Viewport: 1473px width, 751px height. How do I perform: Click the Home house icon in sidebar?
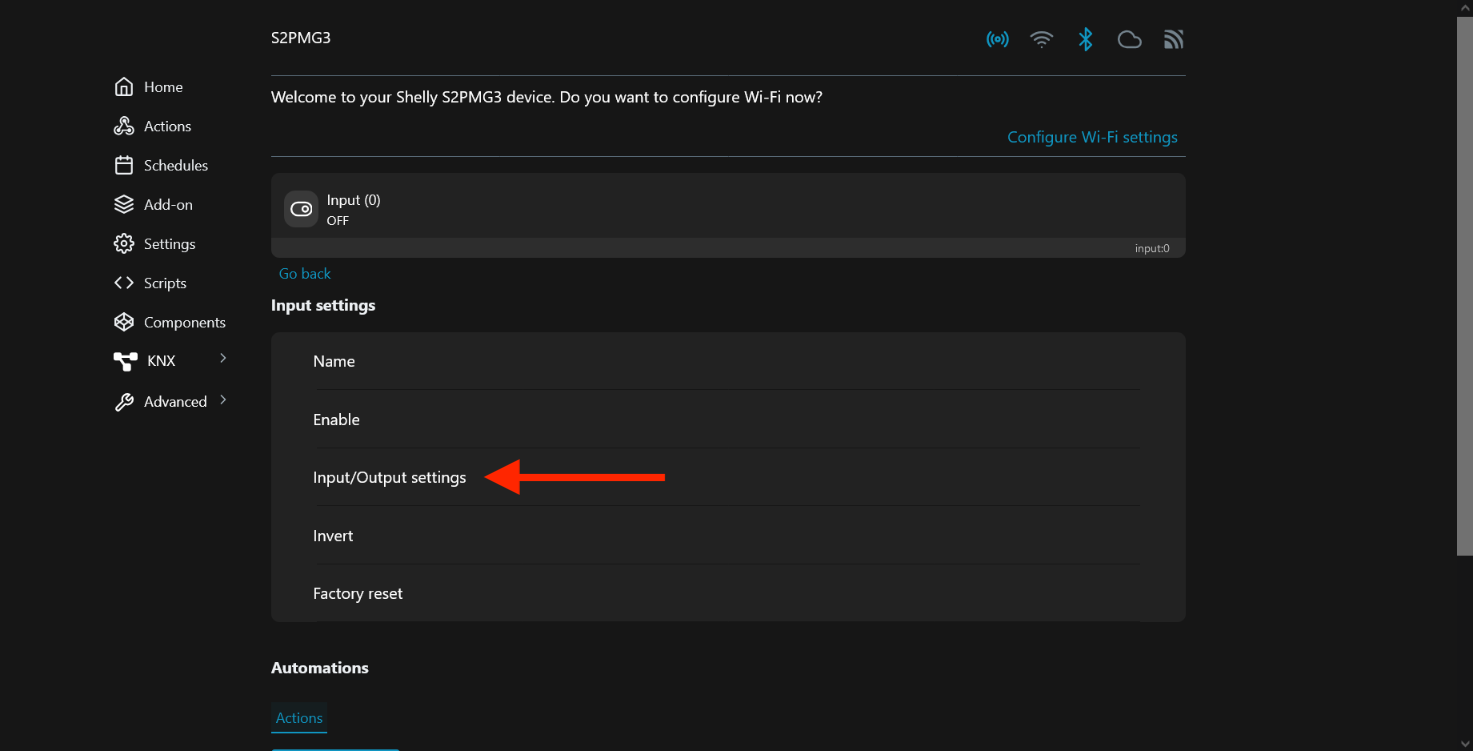[x=124, y=87]
